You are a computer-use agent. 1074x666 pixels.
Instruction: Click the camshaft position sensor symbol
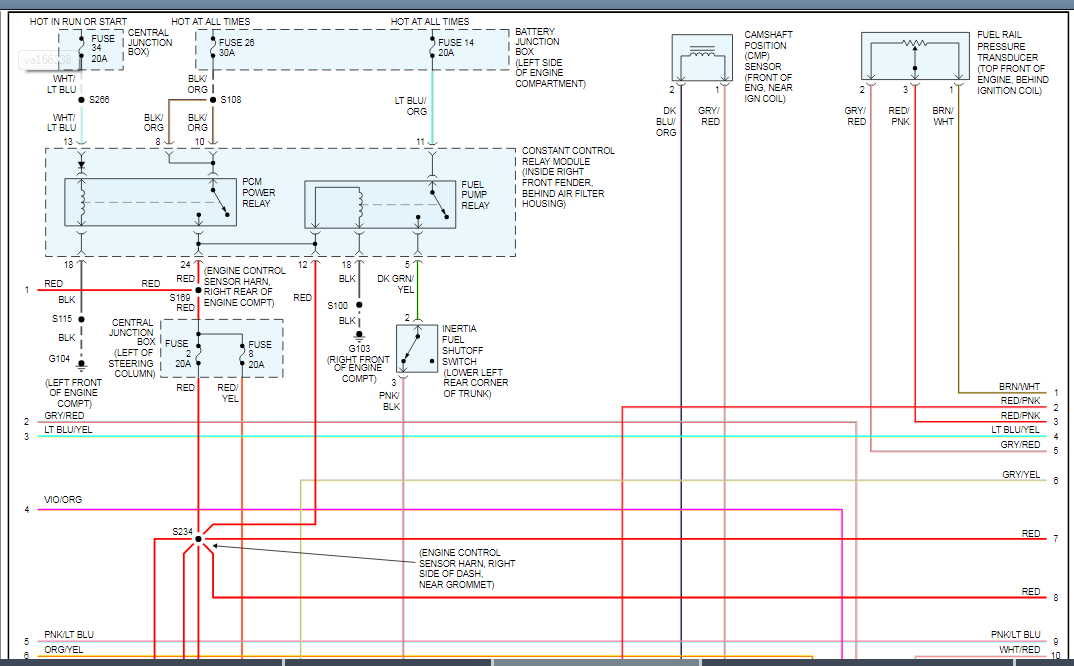tap(702, 58)
